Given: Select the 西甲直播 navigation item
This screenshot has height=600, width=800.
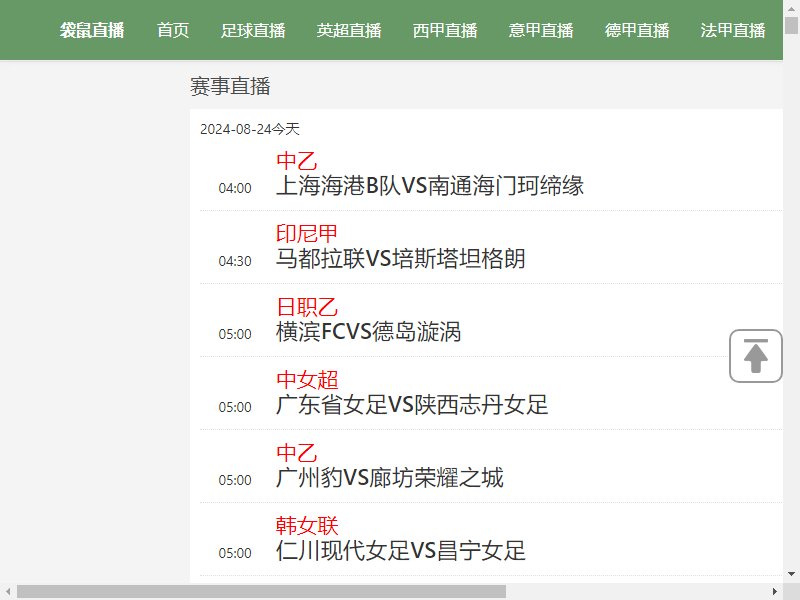Looking at the screenshot, I should [x=445, y=30].
